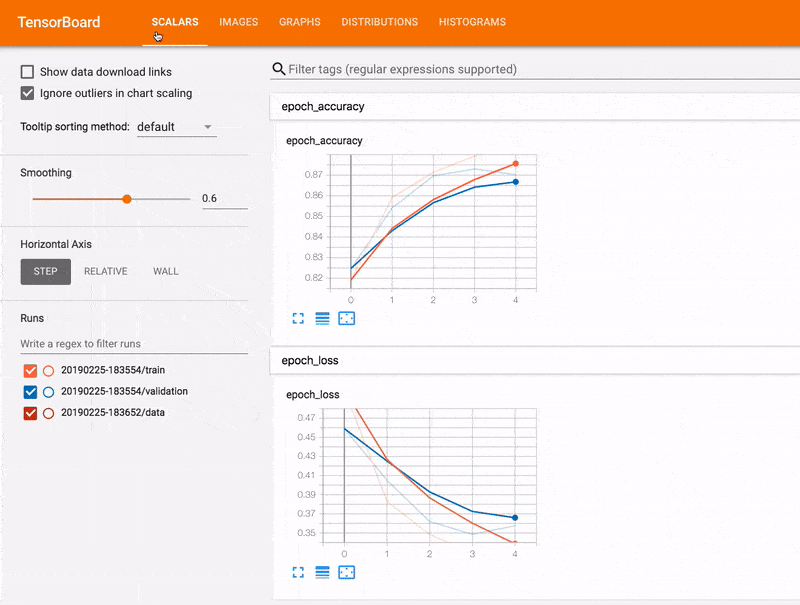Click the WALL horizontal axis button
The image size is (800, 605).
pyautogui.click(x=165, y=271)
